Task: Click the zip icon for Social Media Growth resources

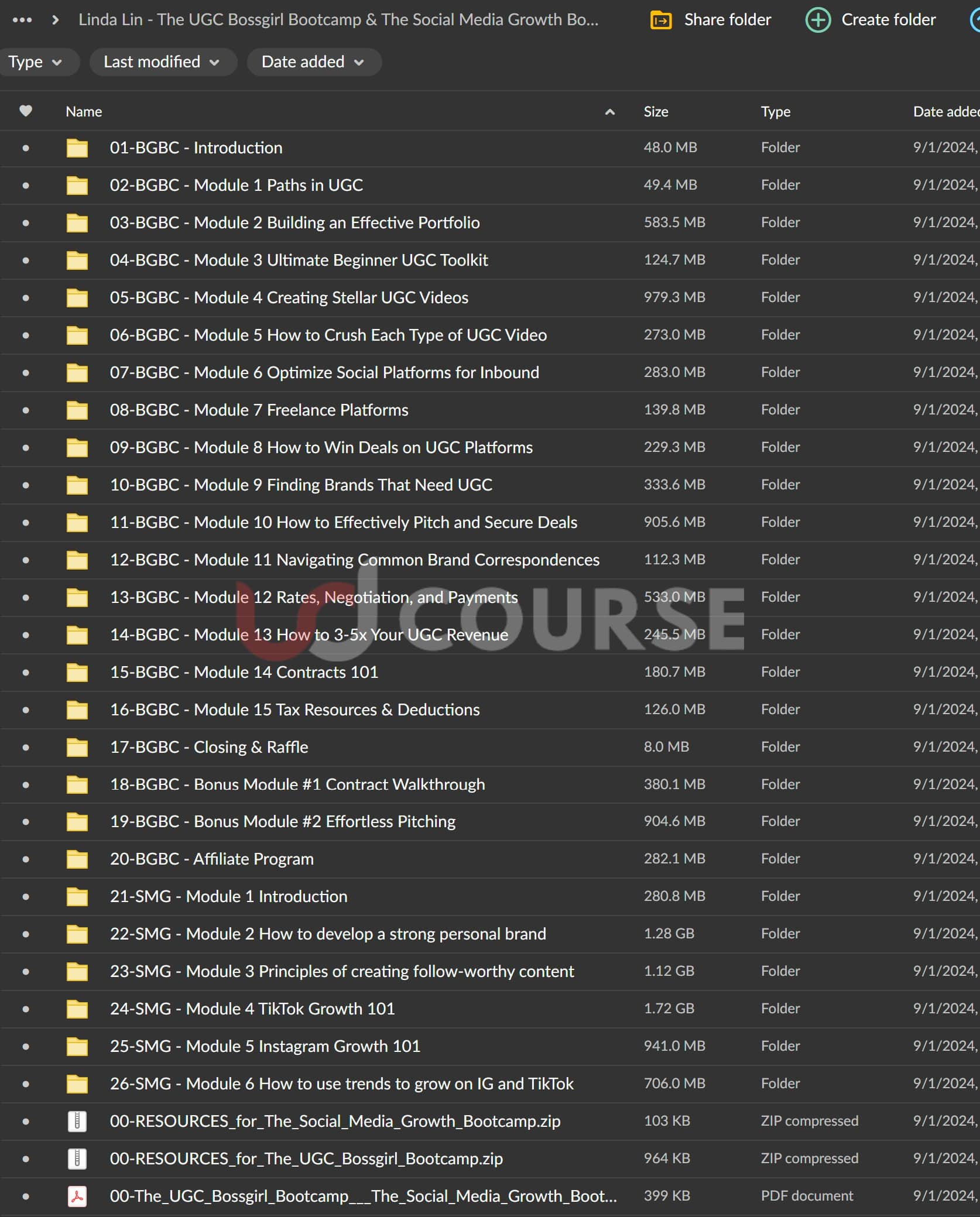Action: [77, 1121]
